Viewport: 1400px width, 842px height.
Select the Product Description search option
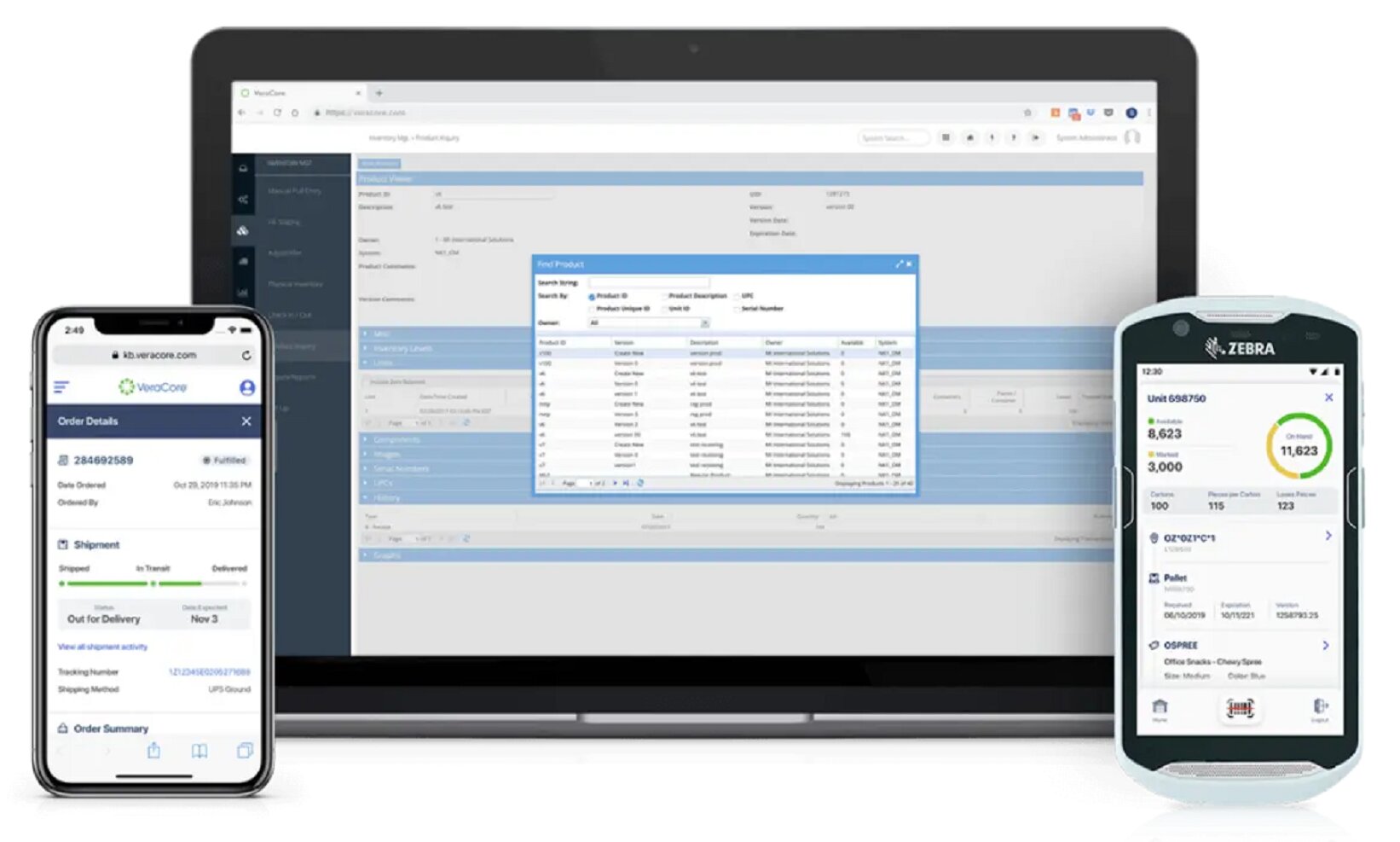pyautogui.click(x=664, y=296)
